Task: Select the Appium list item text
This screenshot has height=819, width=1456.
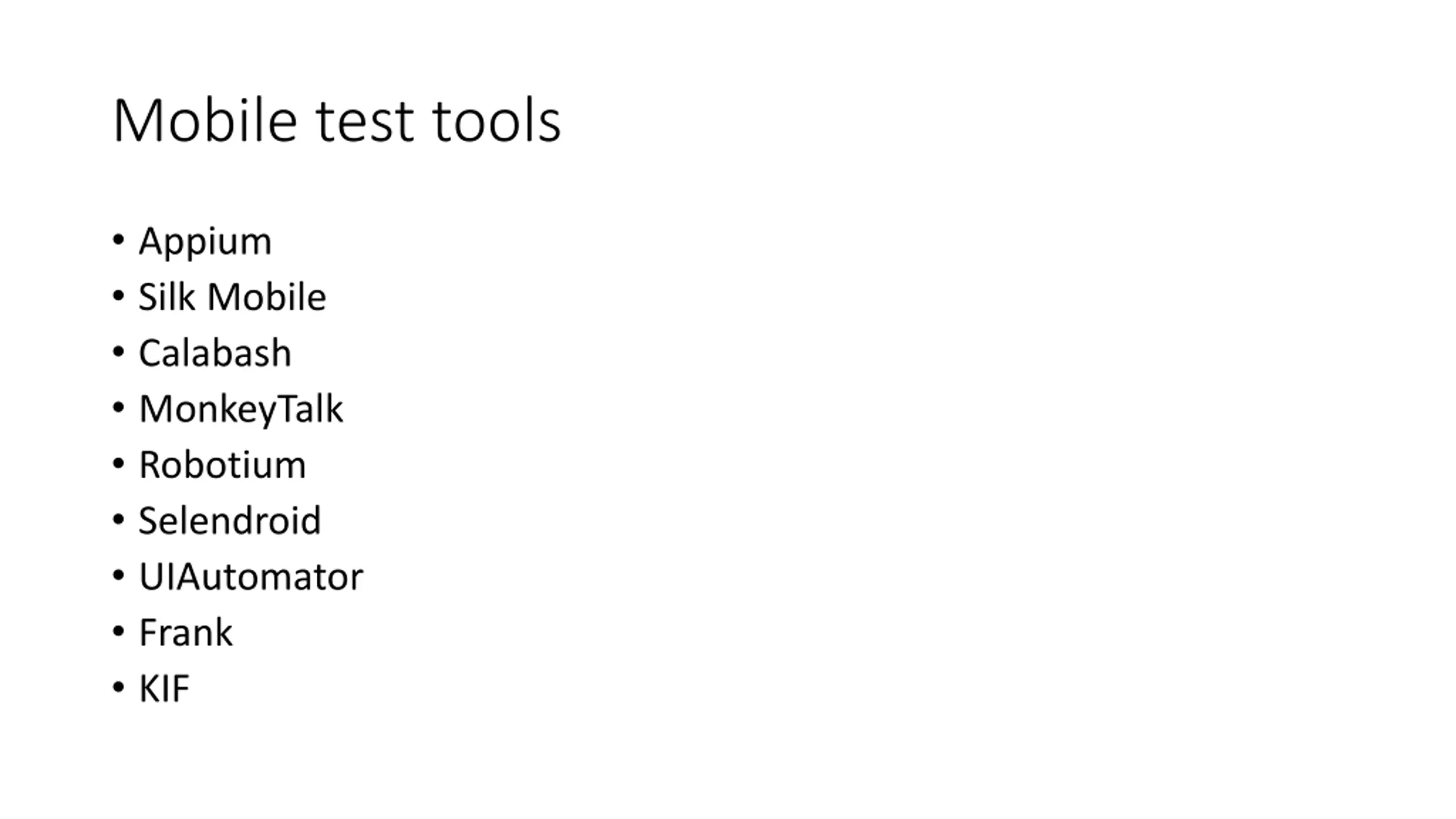Action: point(205,242)
